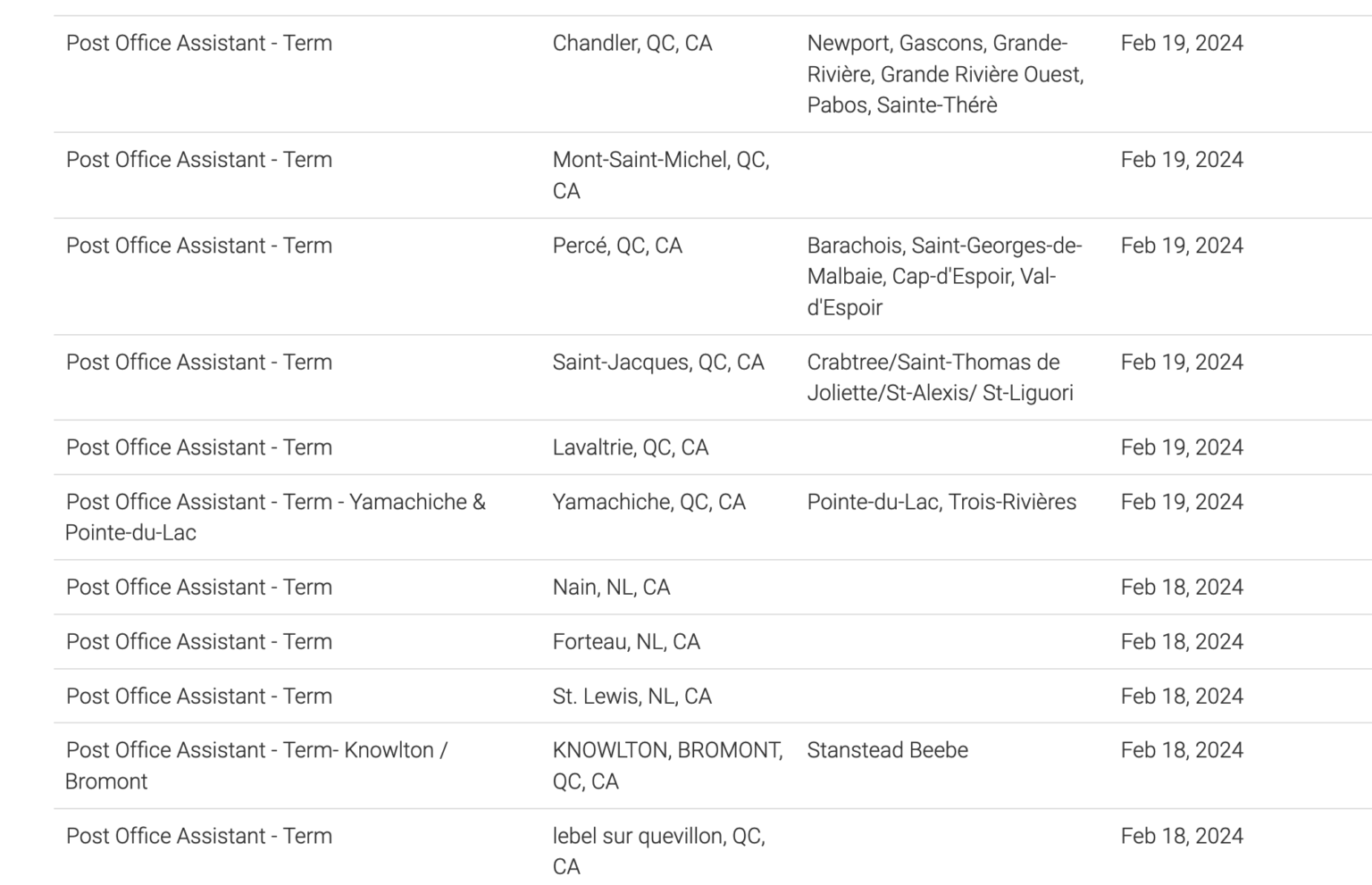Open the lebel sur quevillon job listing

pos(199,836)
